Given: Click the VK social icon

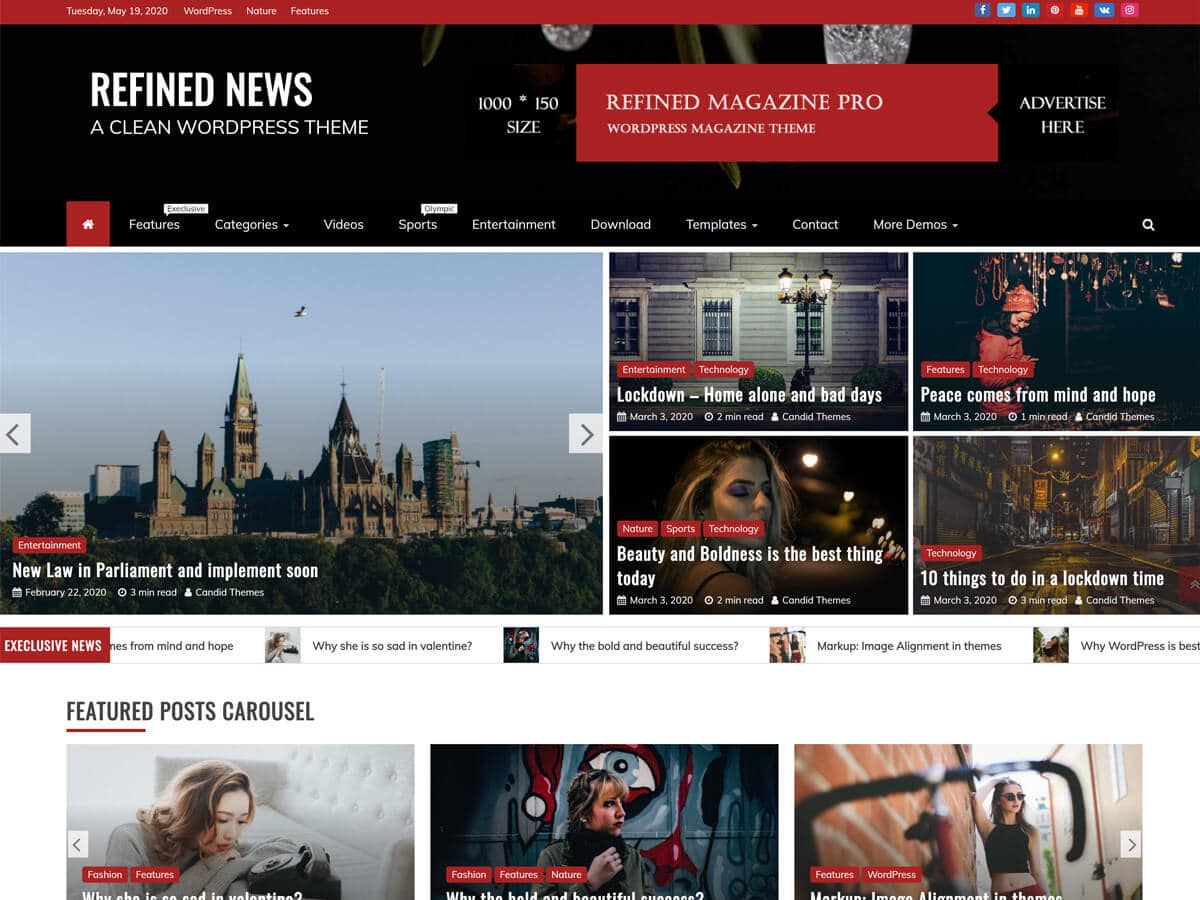Looking at the screenshot, I should click(1104, 11).
